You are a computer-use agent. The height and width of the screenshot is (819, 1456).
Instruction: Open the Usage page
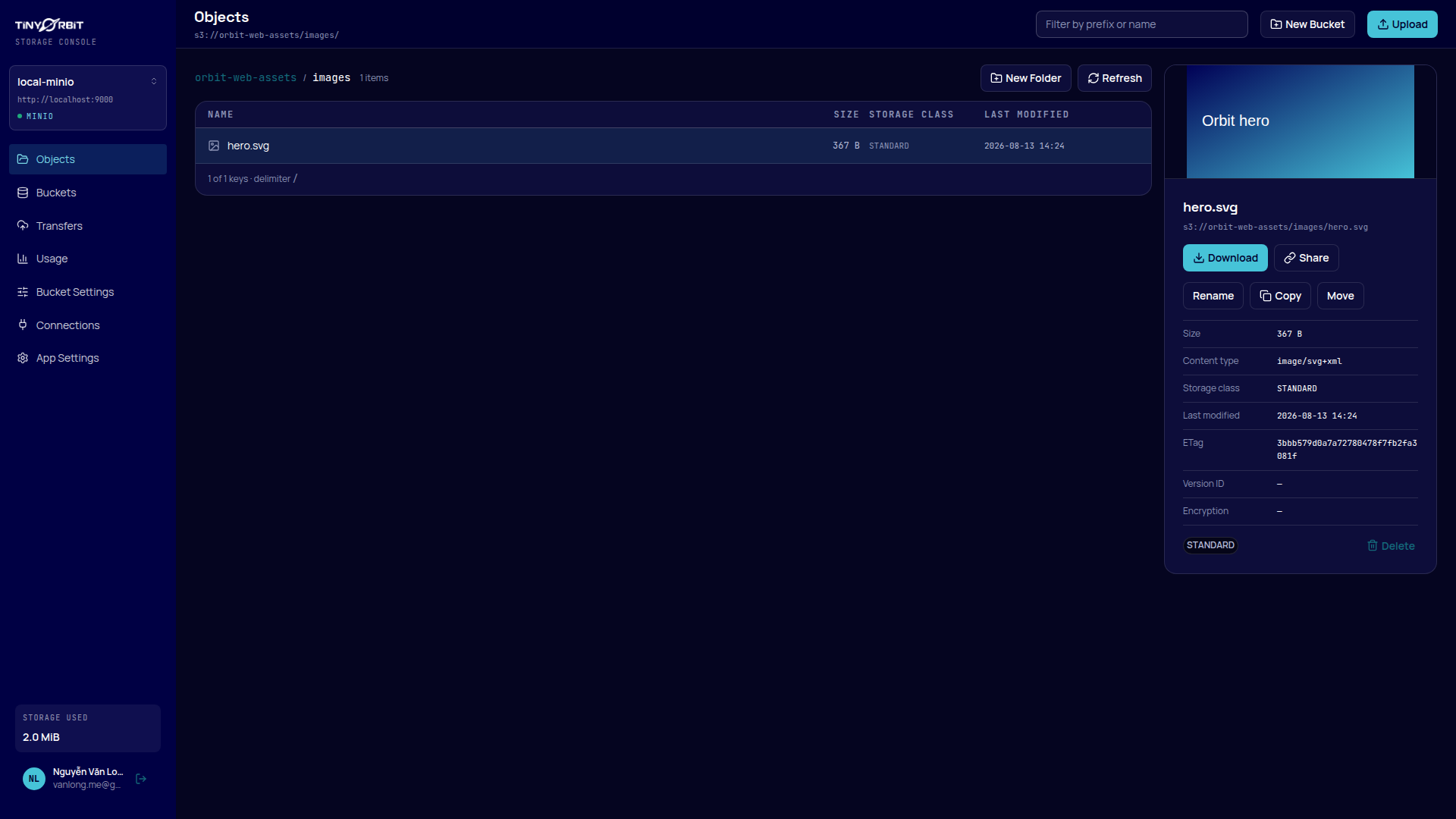(x=88, y=259)
